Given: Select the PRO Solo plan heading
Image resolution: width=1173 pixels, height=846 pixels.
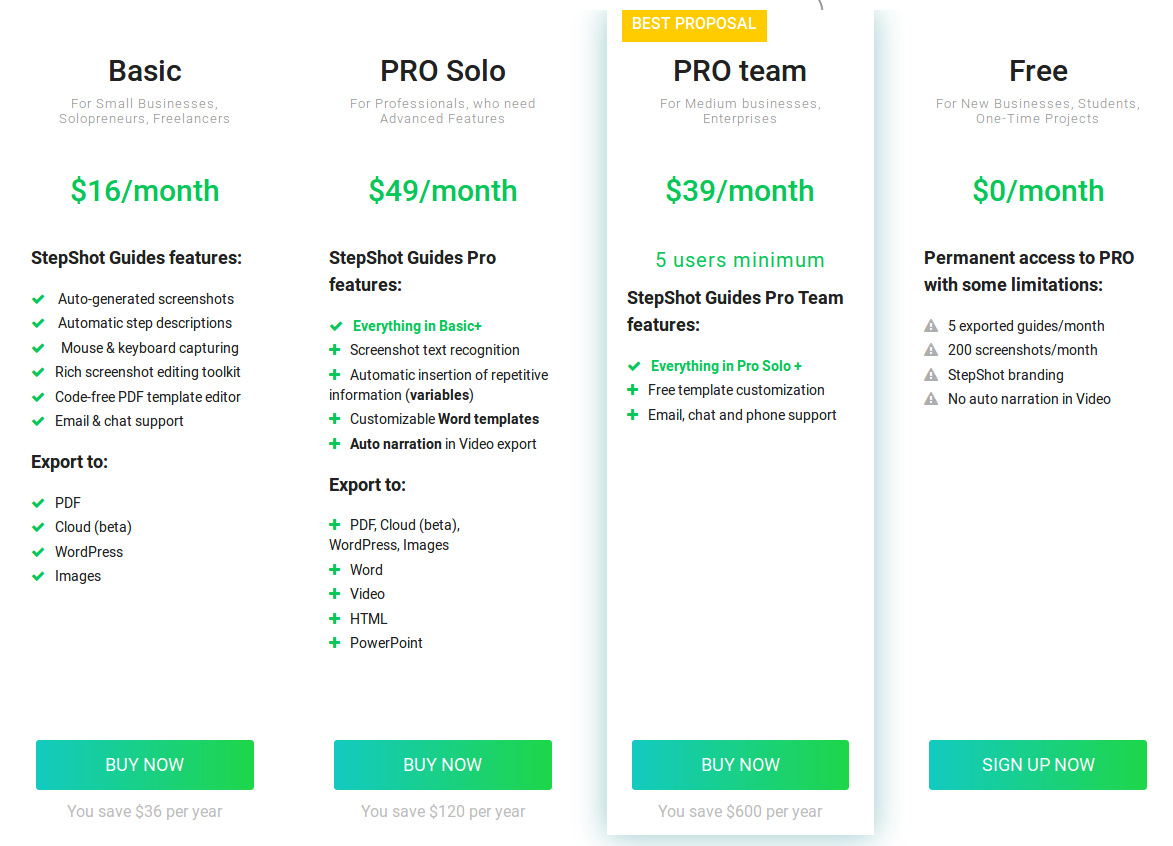Looking at the screenshot, I should [442, 71].
